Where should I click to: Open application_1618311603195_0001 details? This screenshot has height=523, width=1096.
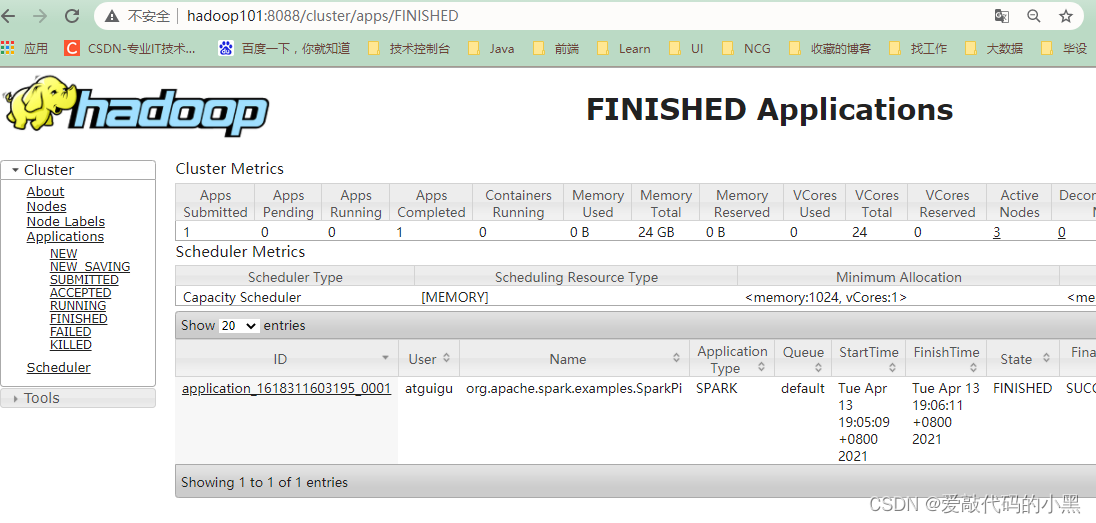pyautogui.click(x=286, y=388)
